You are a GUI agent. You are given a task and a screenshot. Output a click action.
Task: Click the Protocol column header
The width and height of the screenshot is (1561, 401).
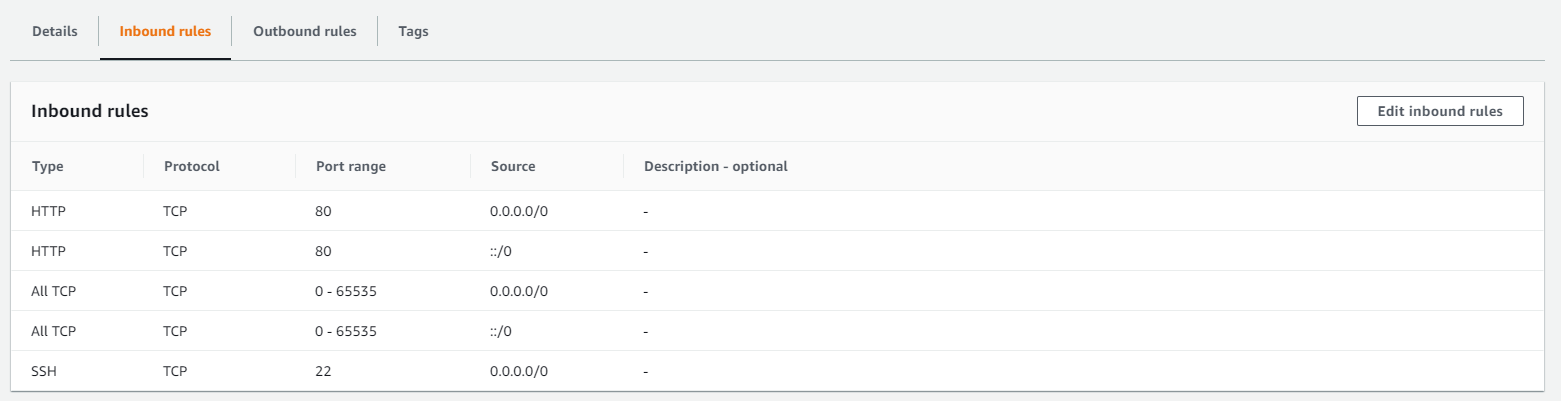pyautogui.click(x=191, y=166)
